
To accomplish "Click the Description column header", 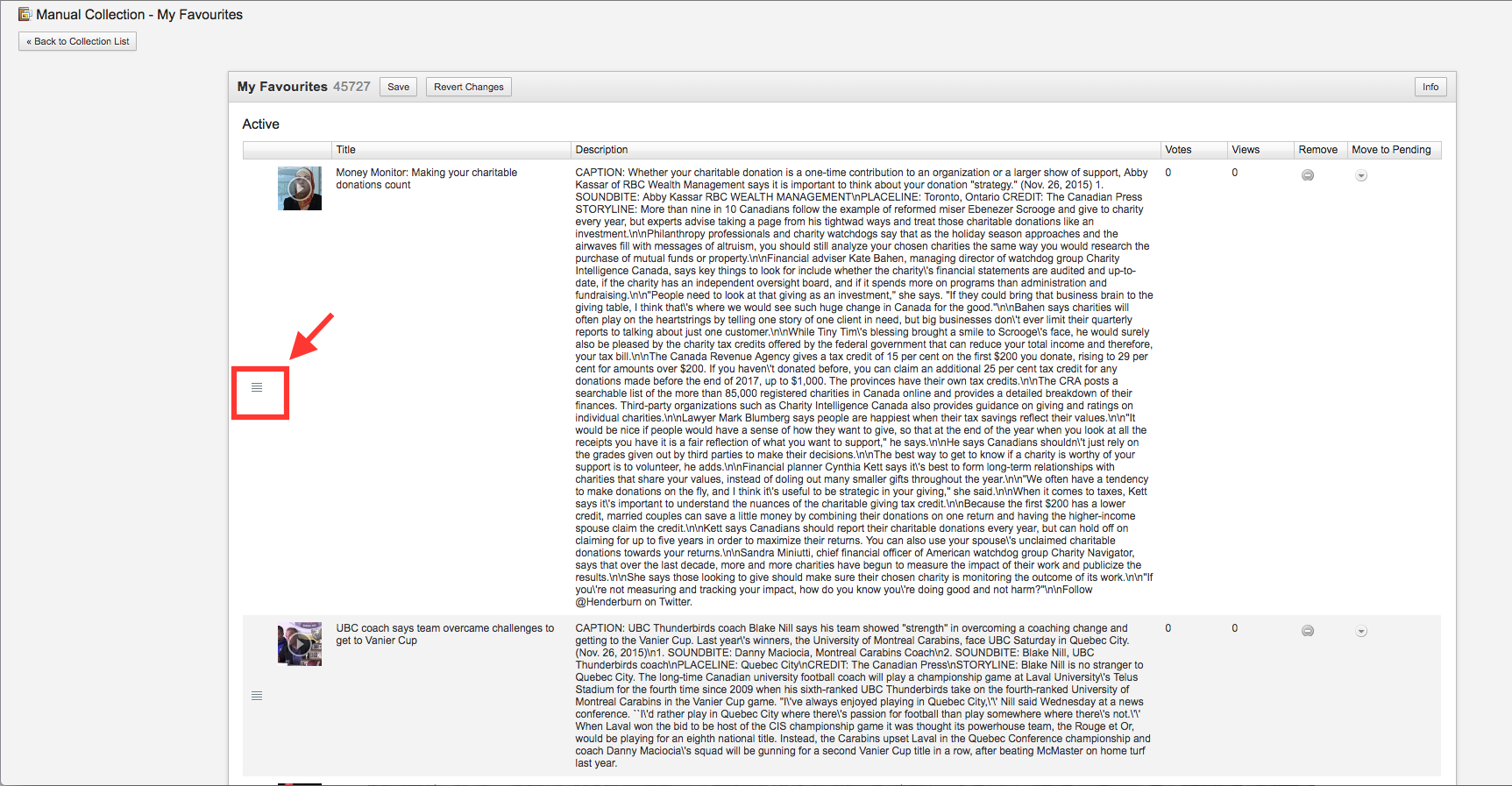I will pyautogui.click(x=866, y=150).
